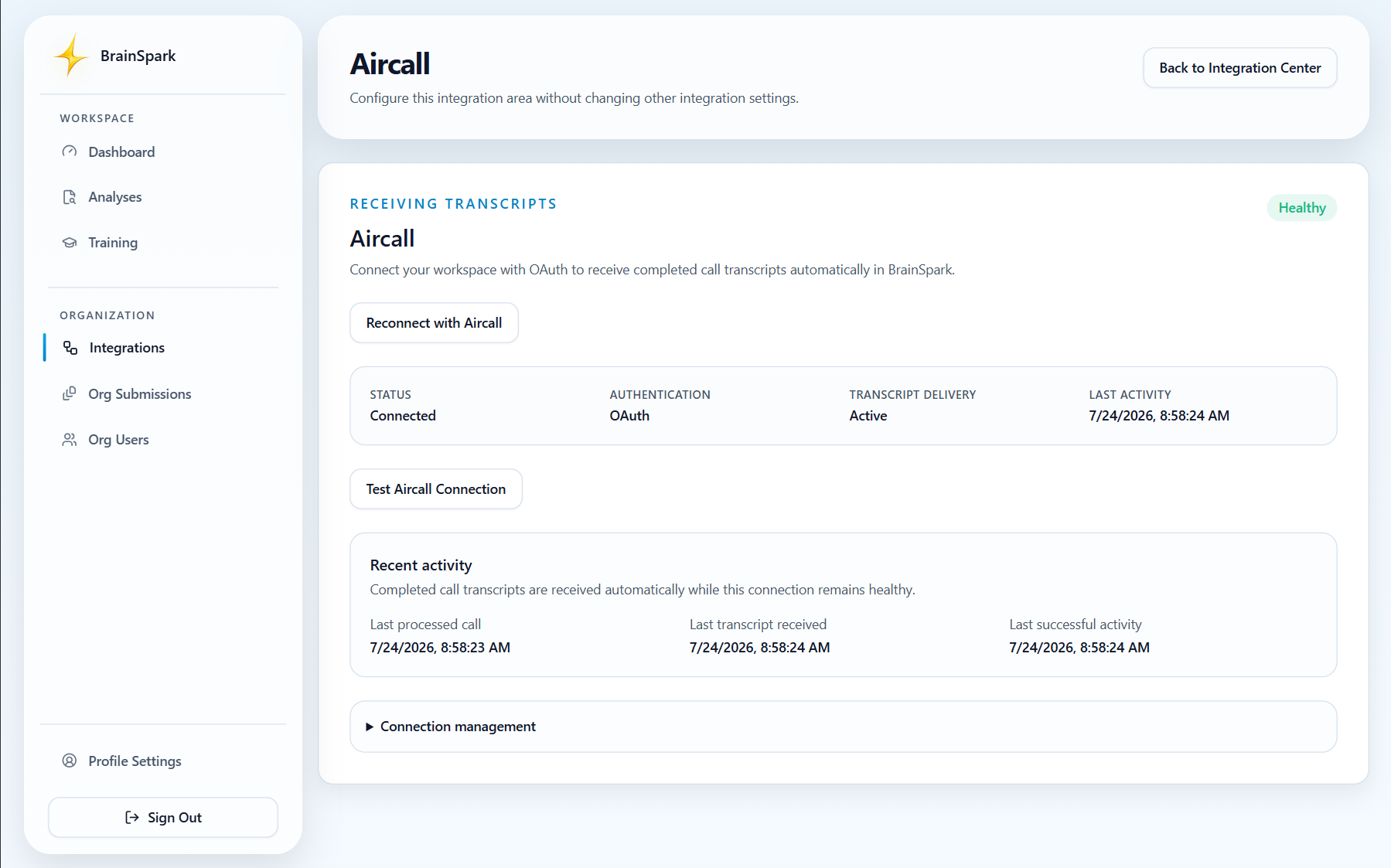
Task: Click the Last transcript received timestamp
Action: [x=759, y=648]
